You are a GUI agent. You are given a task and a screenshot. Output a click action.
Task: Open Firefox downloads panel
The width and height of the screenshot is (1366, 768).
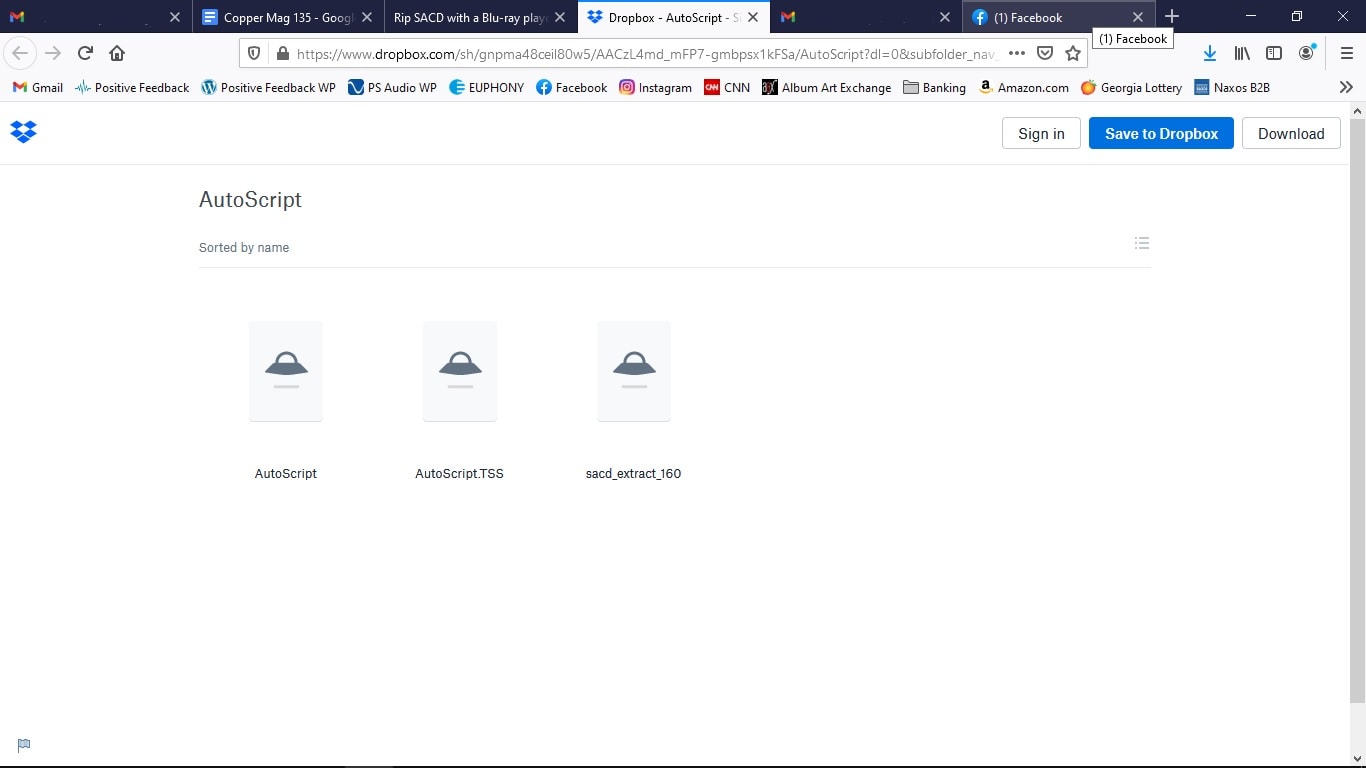click(x=1209, y=53)
